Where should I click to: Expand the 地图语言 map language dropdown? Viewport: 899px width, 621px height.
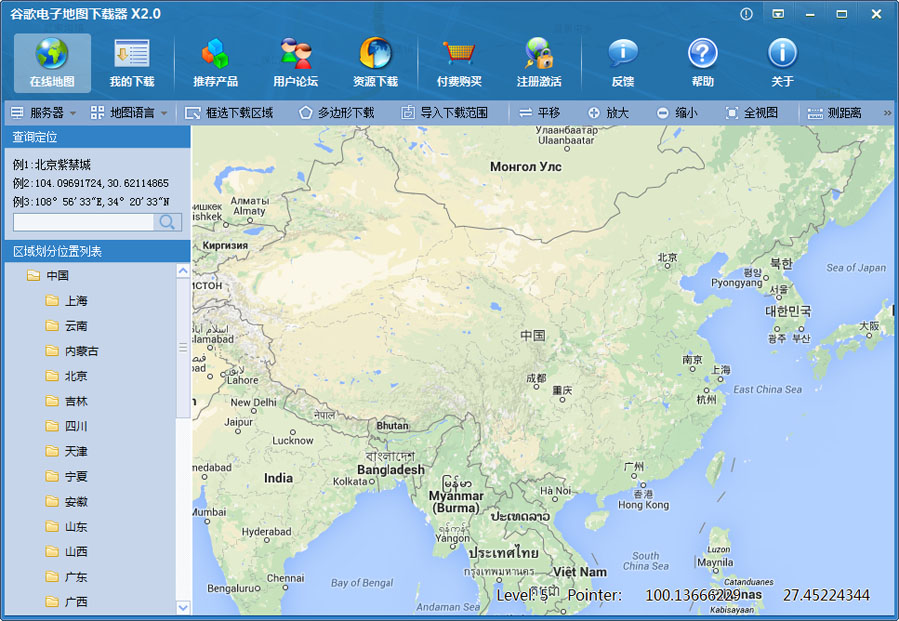click(x=129, y=113)
